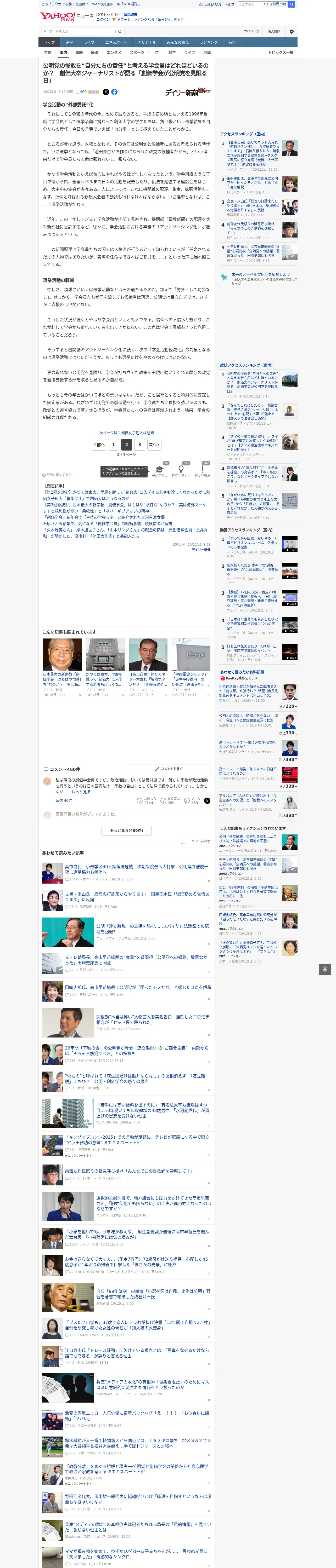Open マイページ link
Screen dimensions: 336x1568
coord(251,32)
